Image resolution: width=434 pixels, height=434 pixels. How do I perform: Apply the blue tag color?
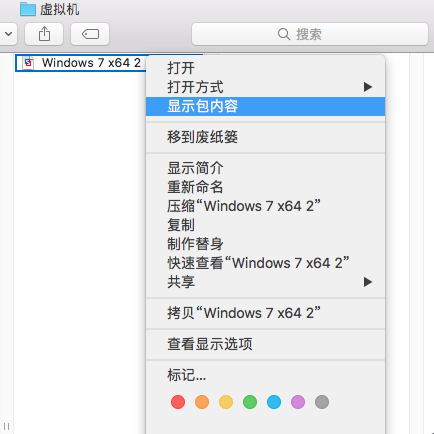coord(274,402)
